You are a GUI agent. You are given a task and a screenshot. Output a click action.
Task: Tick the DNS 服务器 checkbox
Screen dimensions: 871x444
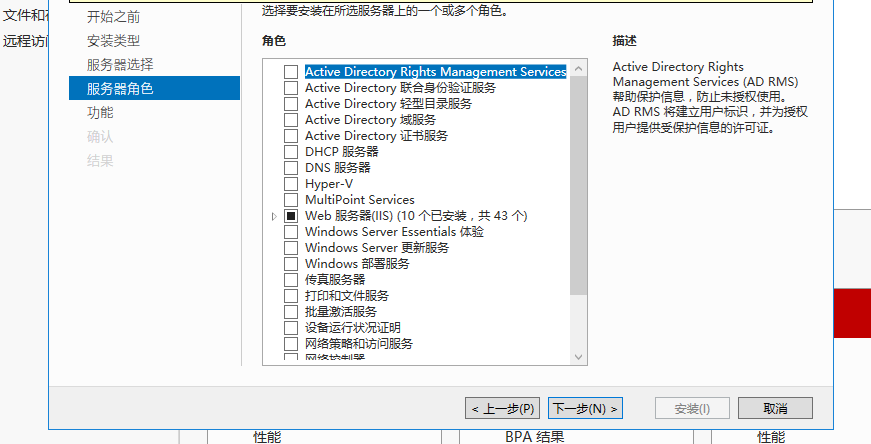coord(291,168)
